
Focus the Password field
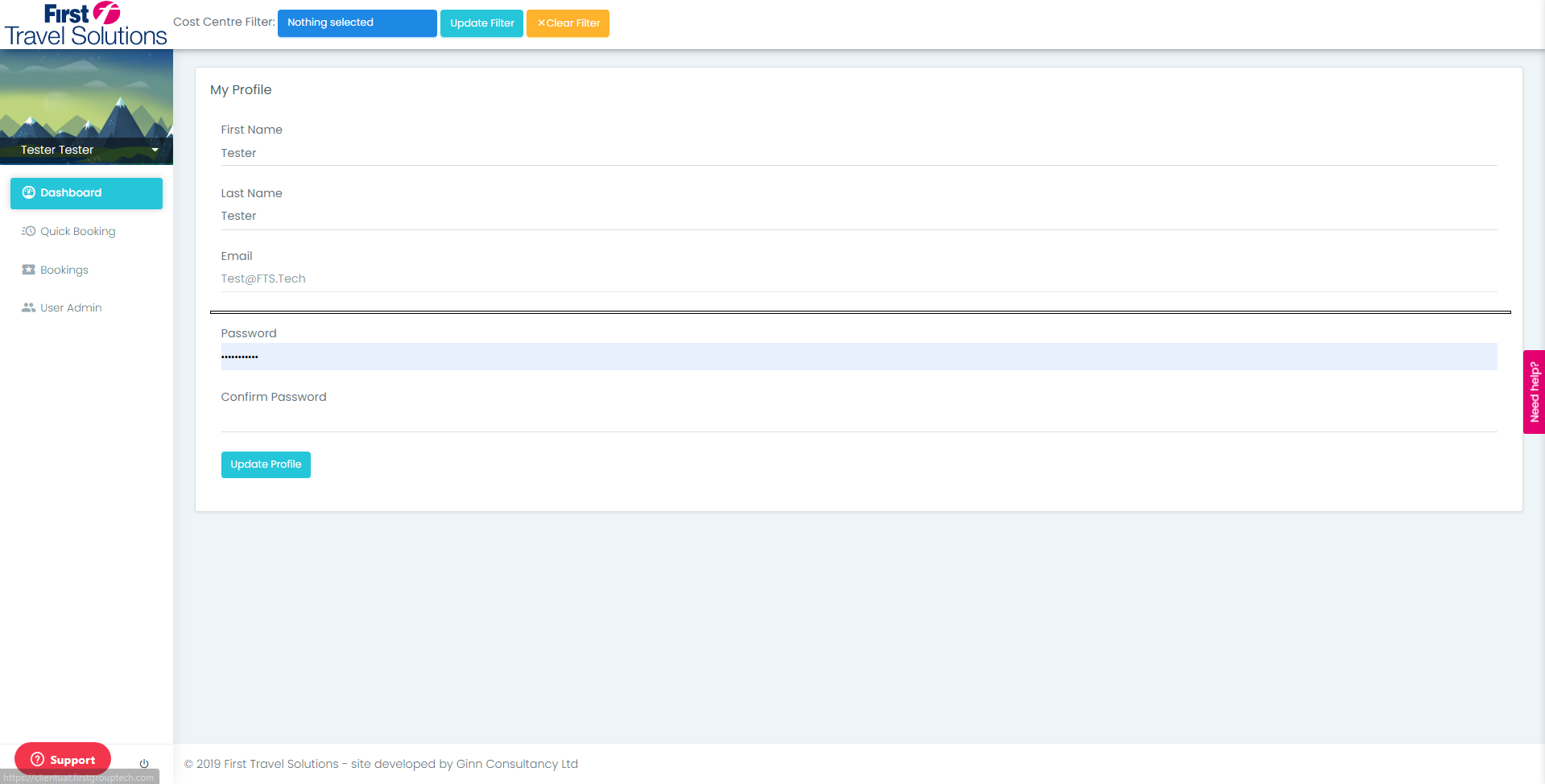point(859,357)
